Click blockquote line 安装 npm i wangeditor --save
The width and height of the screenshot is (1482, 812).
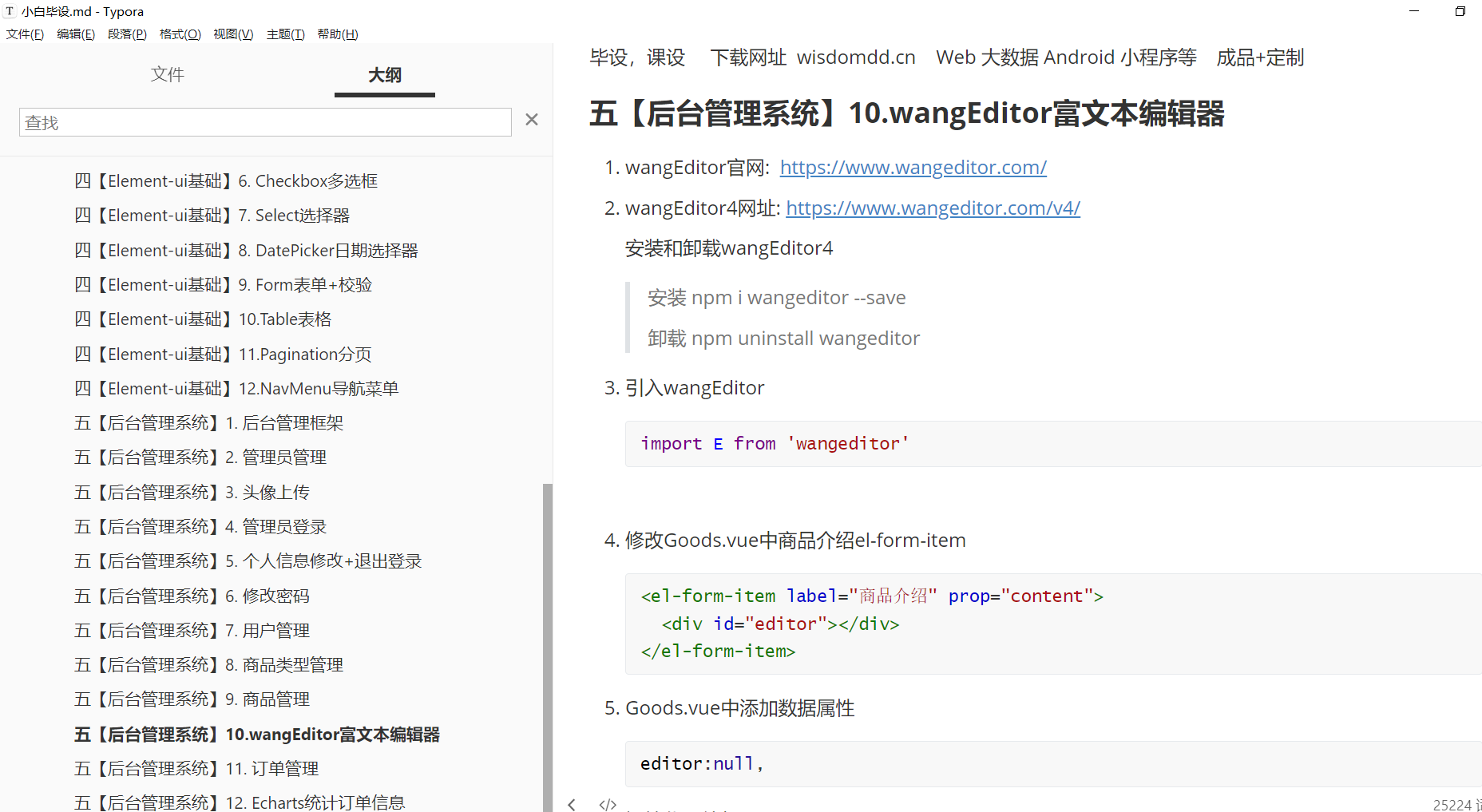pyautogui.click(x=776, y=298)
